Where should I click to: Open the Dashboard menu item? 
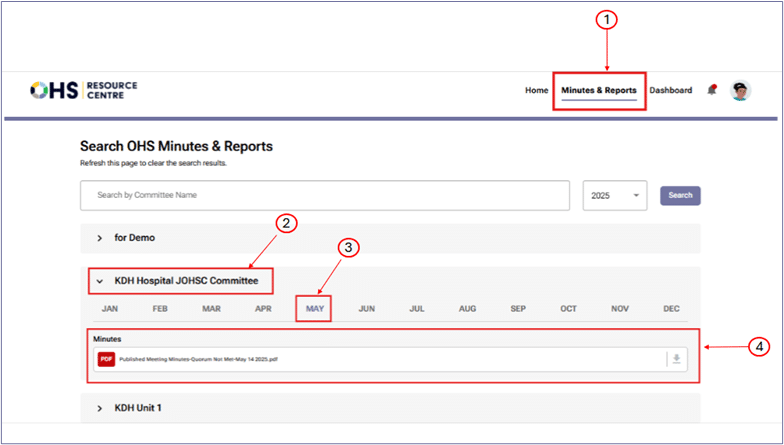pos(670,91)
